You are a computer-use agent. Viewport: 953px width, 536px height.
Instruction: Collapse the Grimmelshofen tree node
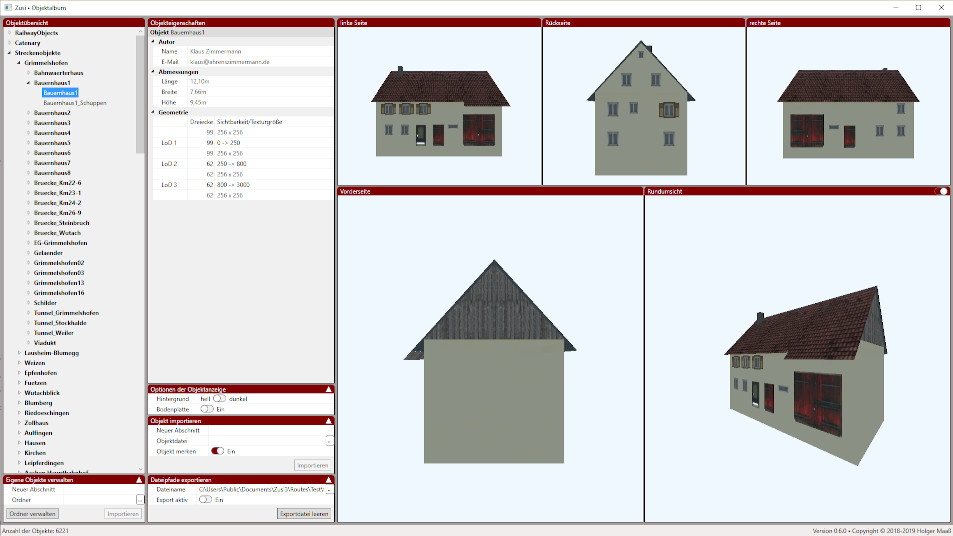[x=18, y=63]
